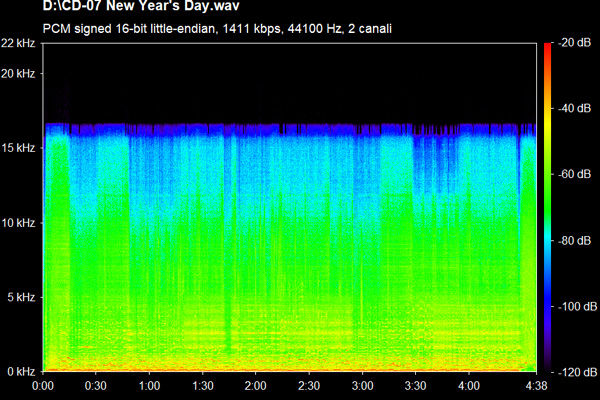The height and width of the screenshot is (400, 600).
Task: Click the '20 kHz' frequency axis label
Action: 18,73
